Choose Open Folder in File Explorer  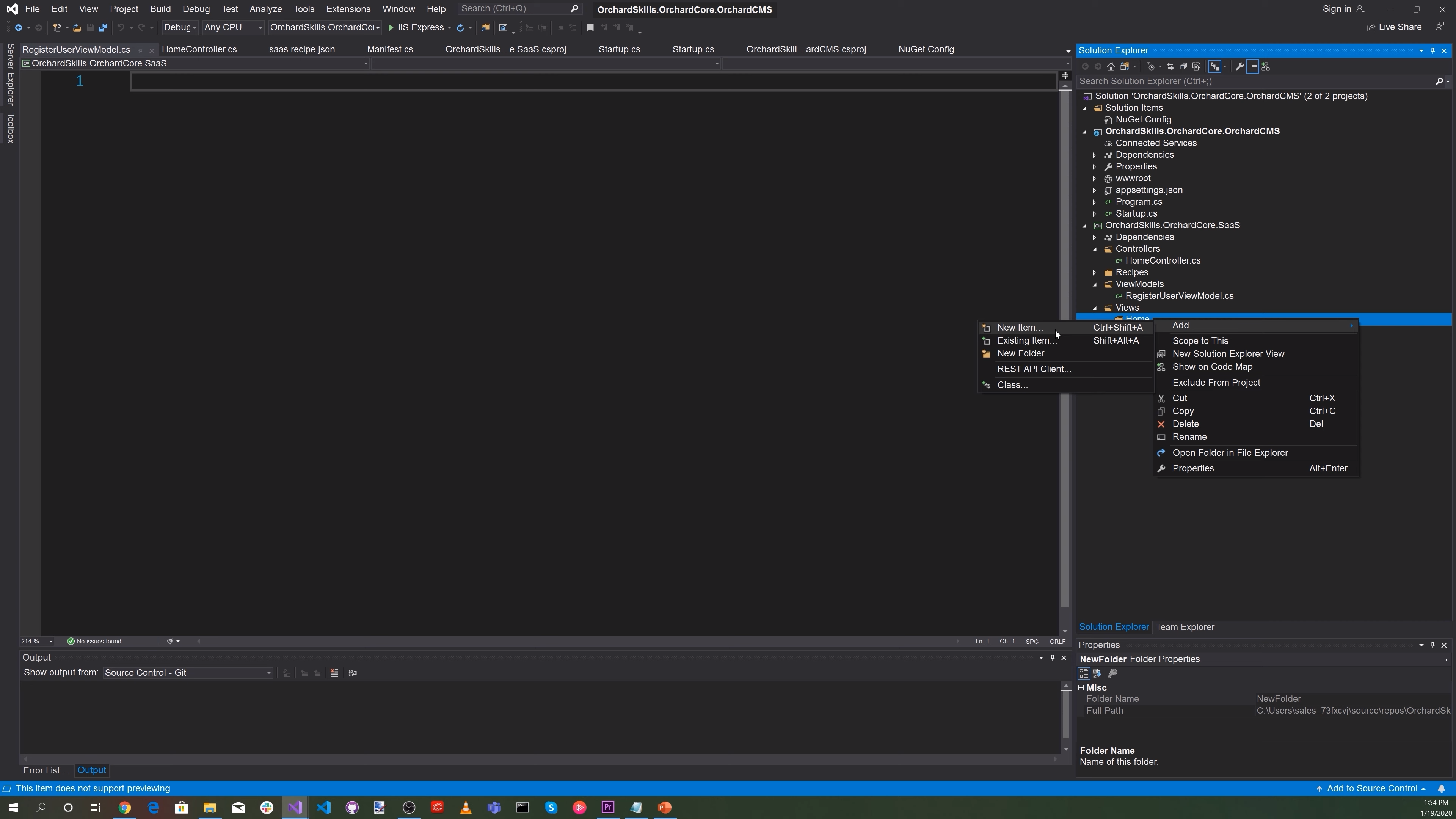(1256, 453)
